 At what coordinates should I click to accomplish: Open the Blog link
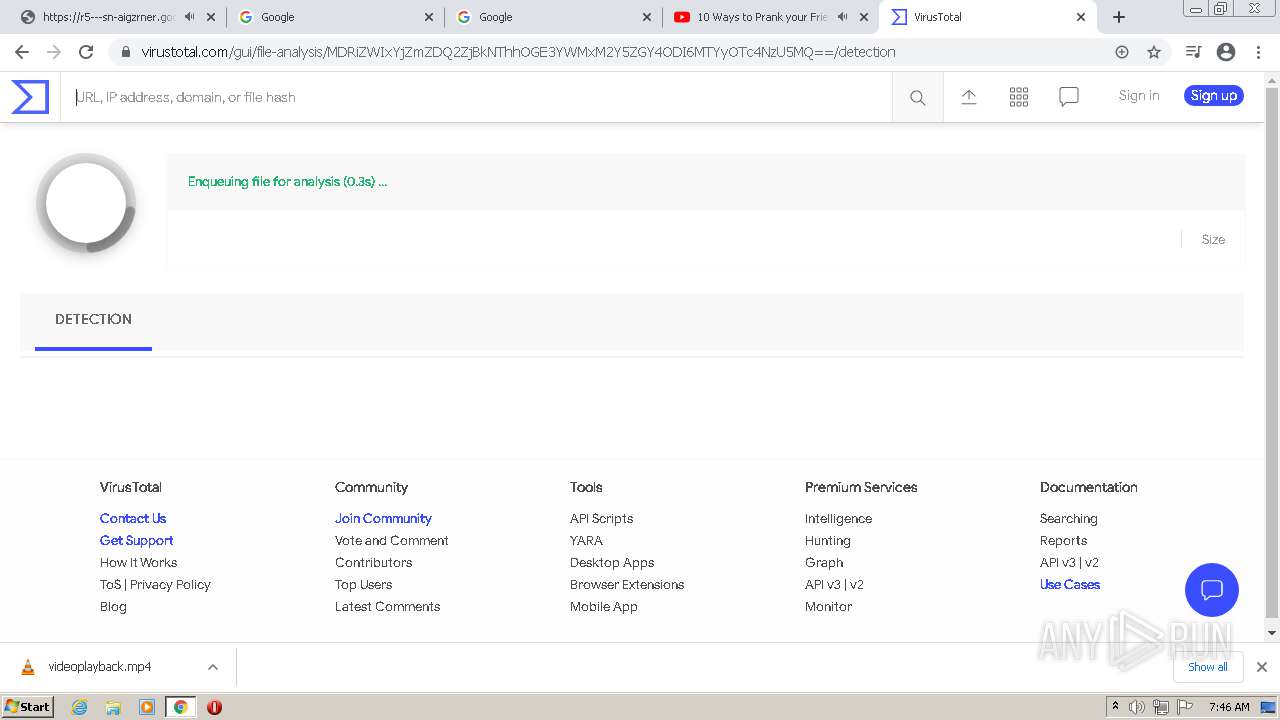pyautogui.click(x=113, y=606)
